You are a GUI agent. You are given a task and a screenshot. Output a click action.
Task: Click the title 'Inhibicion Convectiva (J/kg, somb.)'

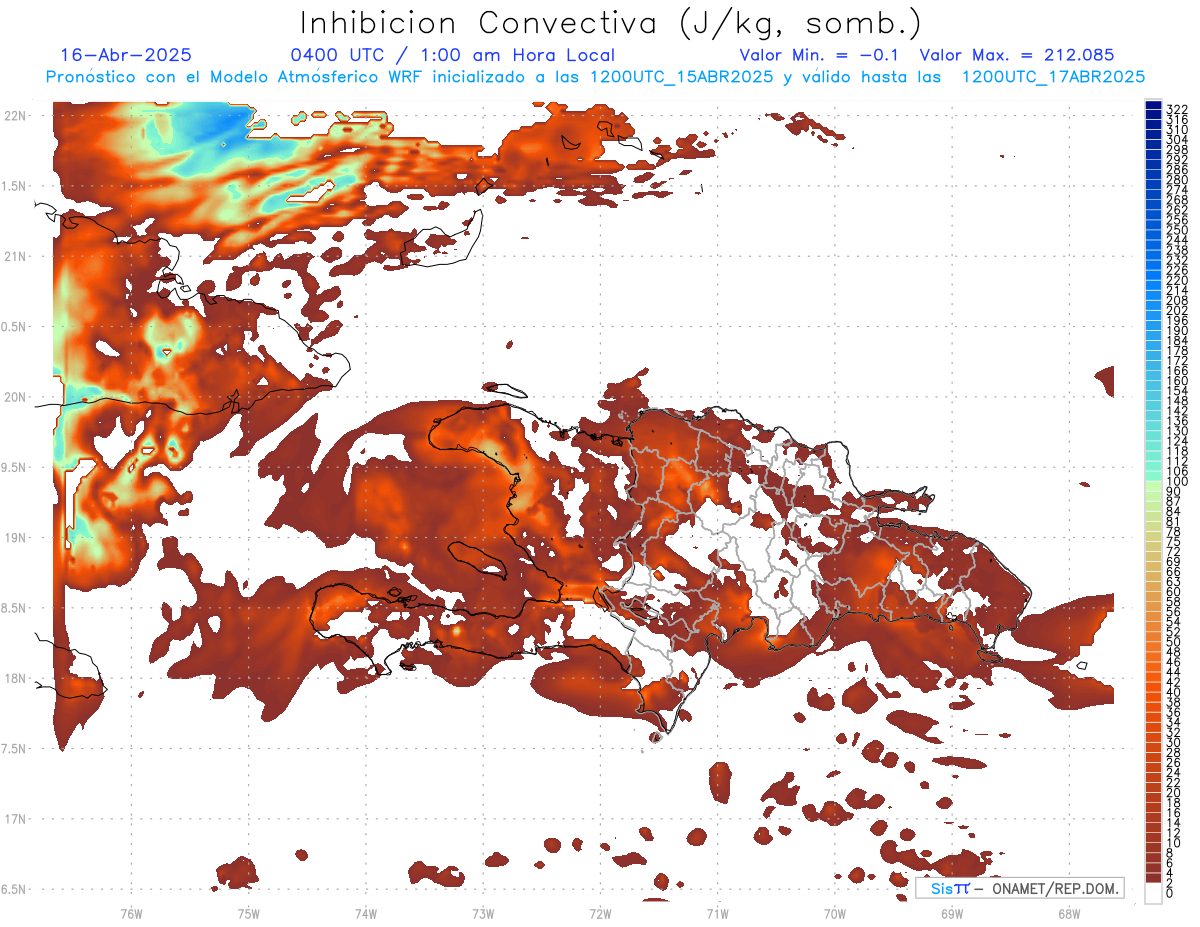click(610, 23)
